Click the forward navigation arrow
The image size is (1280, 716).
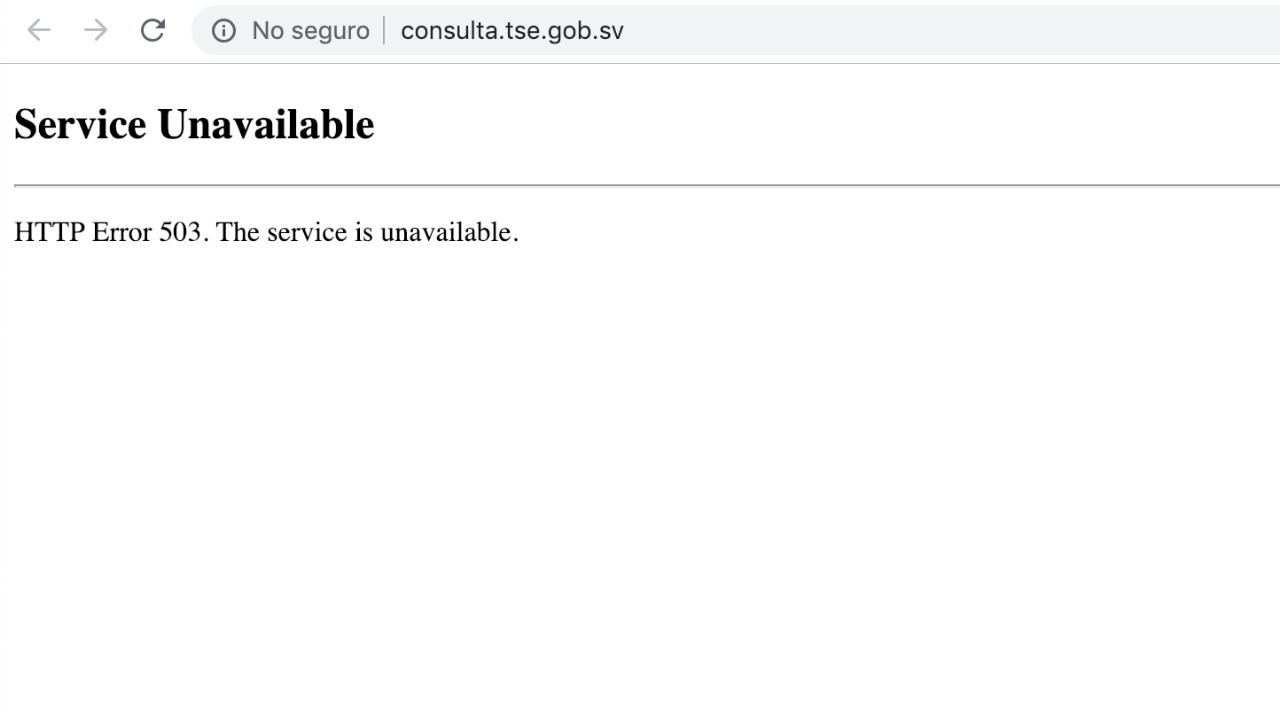tap(95, 31)
